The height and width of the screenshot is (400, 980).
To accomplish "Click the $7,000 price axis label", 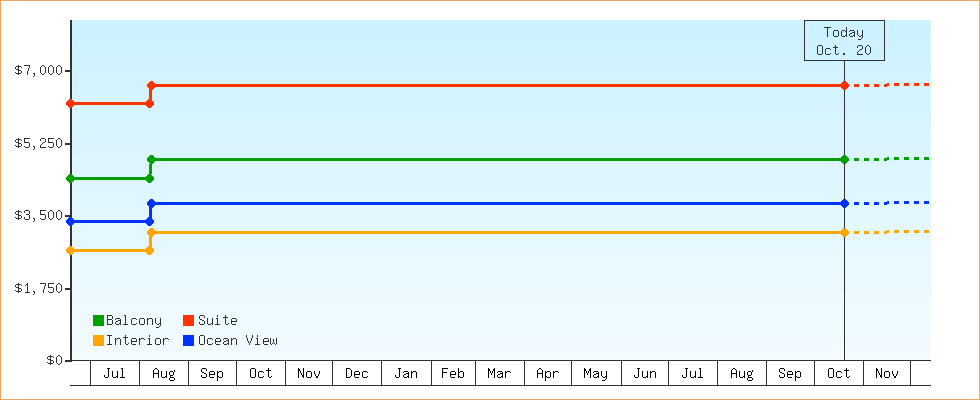I will (38, 70).
